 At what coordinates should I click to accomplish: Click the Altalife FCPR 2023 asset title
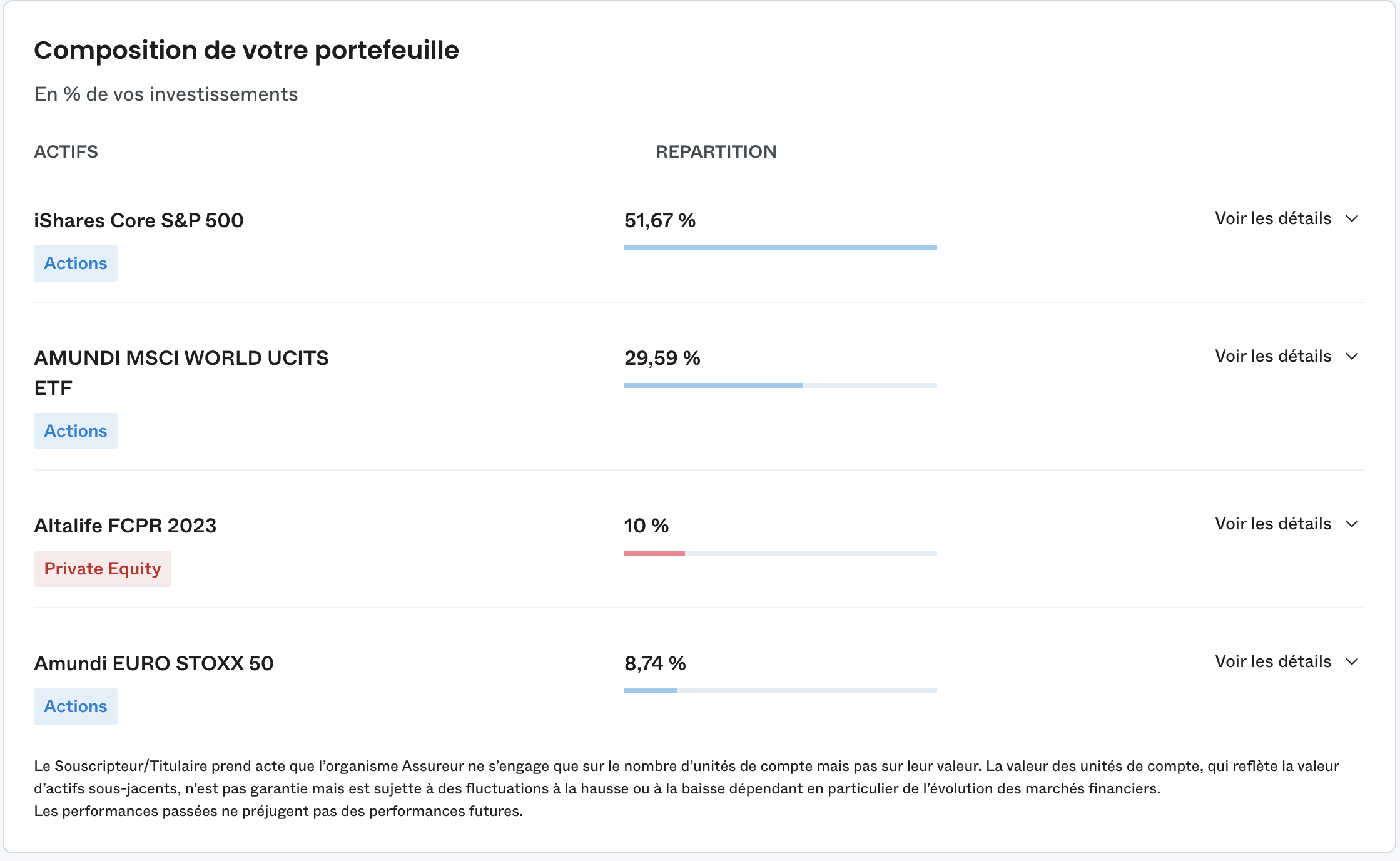[125, 526]
